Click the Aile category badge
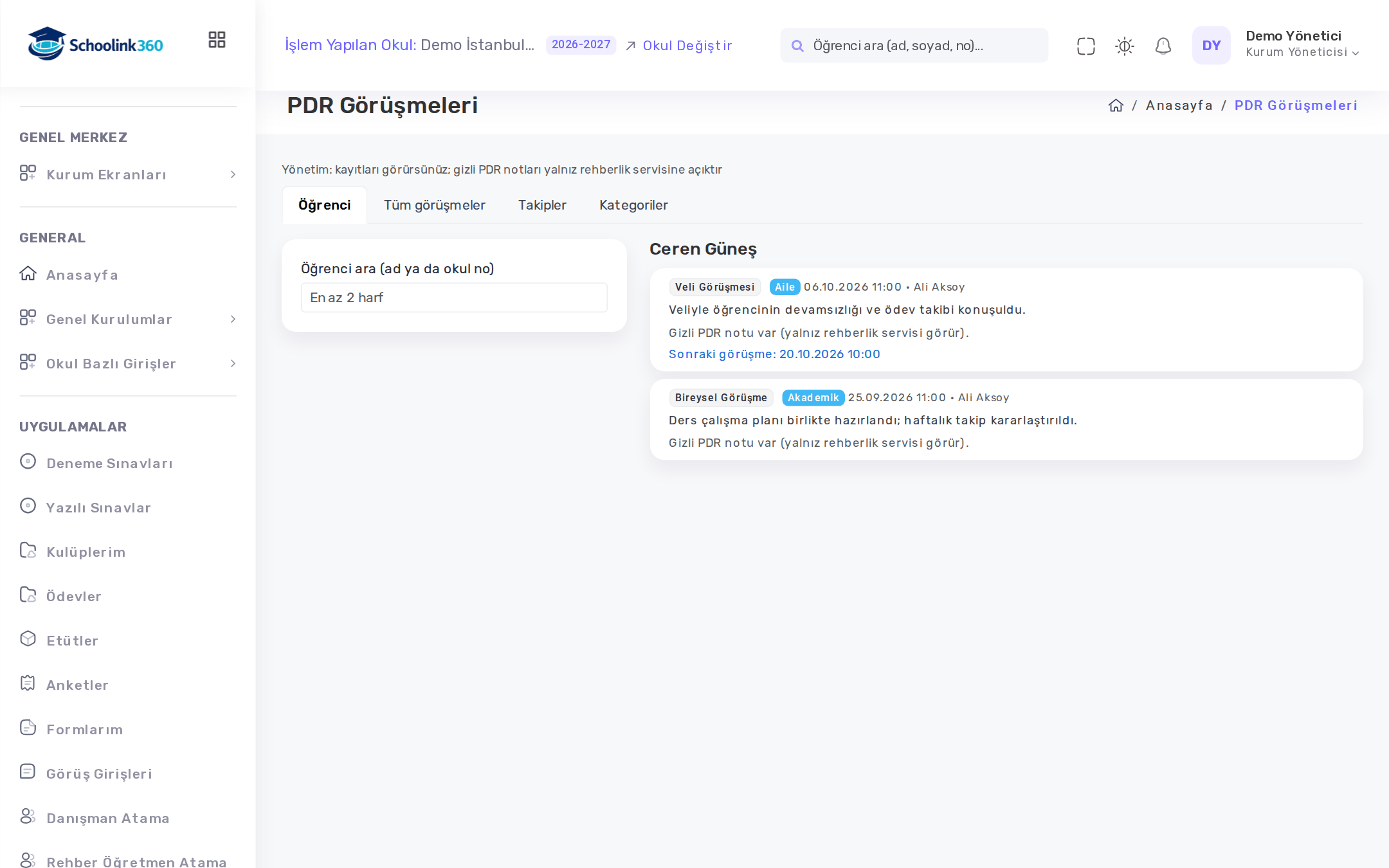 click(x=785, y=287)
